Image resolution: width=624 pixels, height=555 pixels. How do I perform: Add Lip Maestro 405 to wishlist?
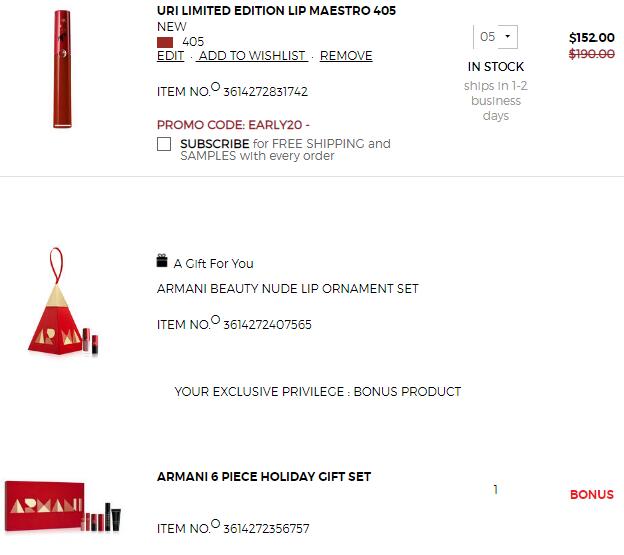click(252, 56)
